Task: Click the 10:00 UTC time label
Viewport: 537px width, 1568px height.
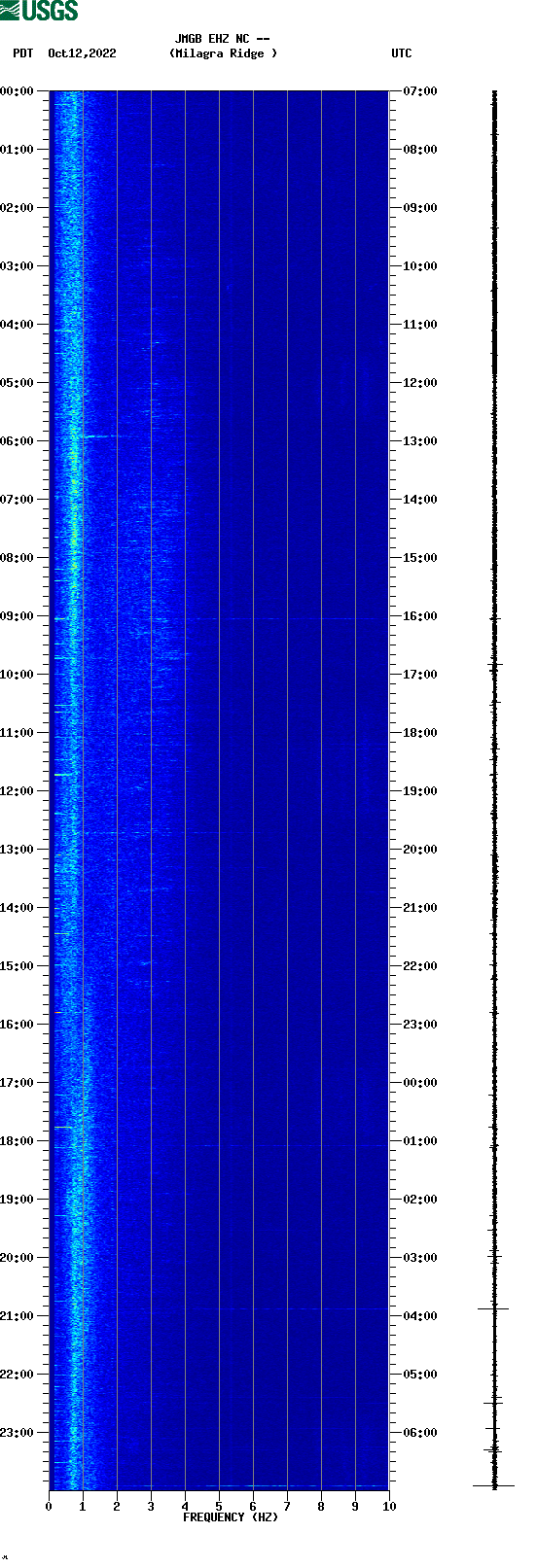Action: [x=420, y=266]
